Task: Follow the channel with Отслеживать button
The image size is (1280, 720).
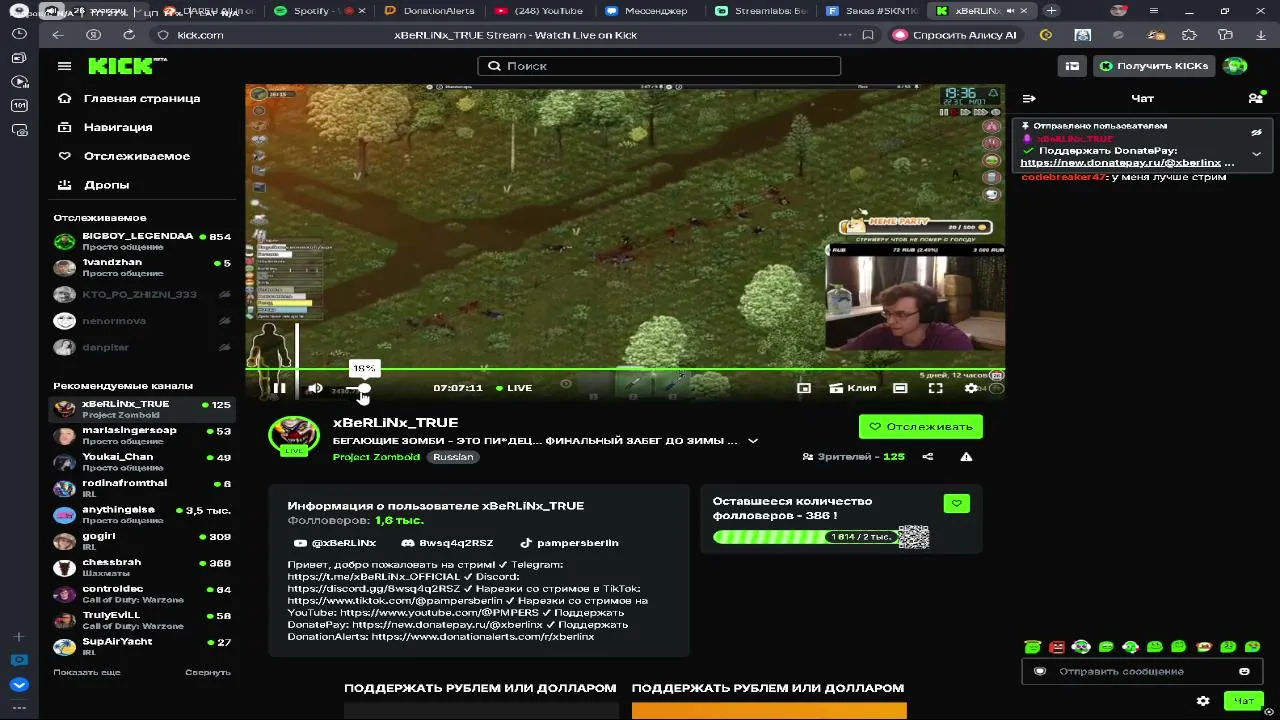Action: click(x=921, y=427)
